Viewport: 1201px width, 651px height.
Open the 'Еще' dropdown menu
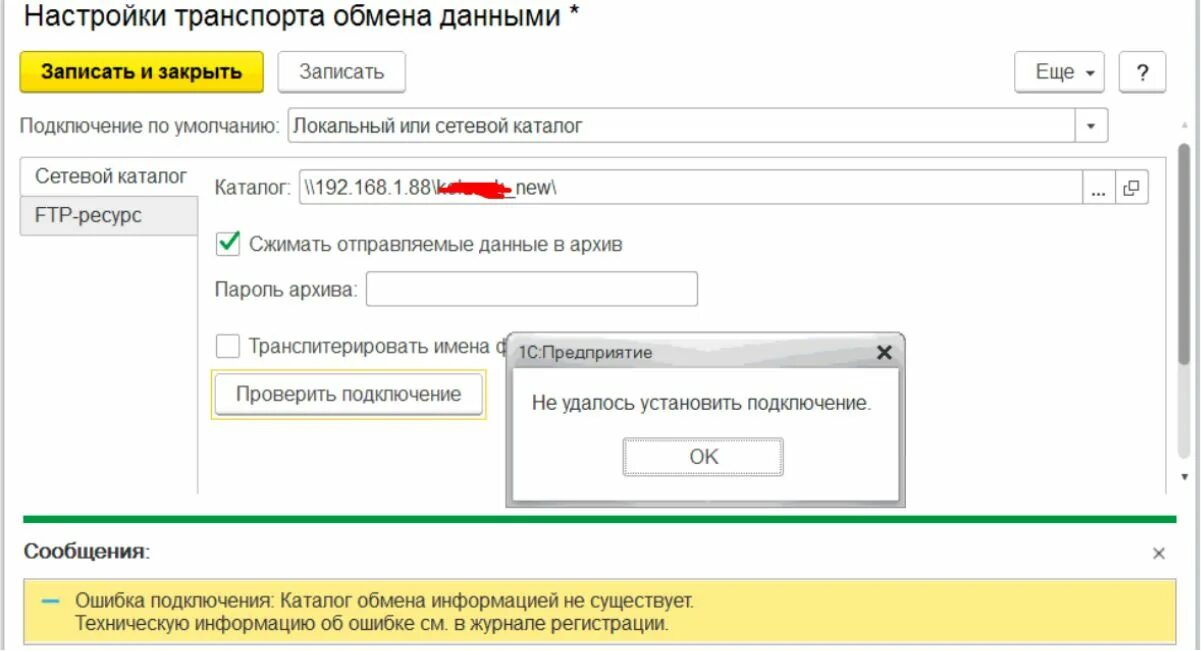pos(1060,72)
